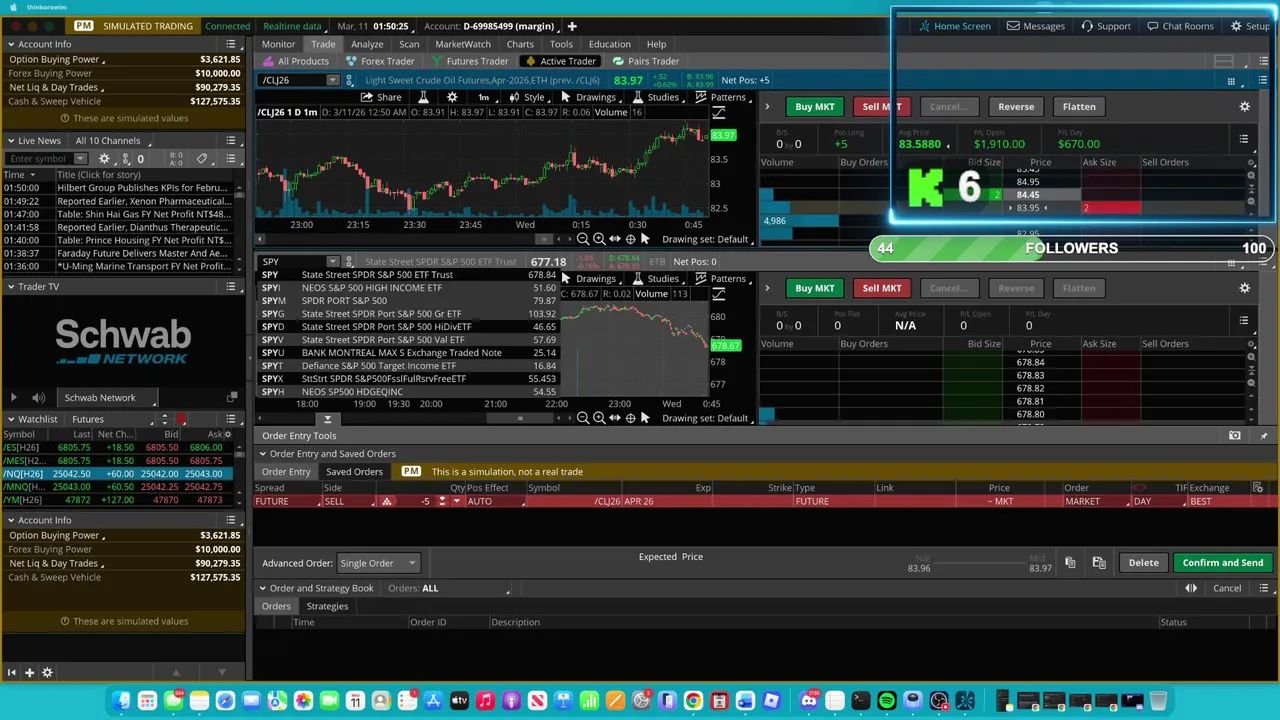Select SPYG row in the symbol suggestion list

coord(408,314)
